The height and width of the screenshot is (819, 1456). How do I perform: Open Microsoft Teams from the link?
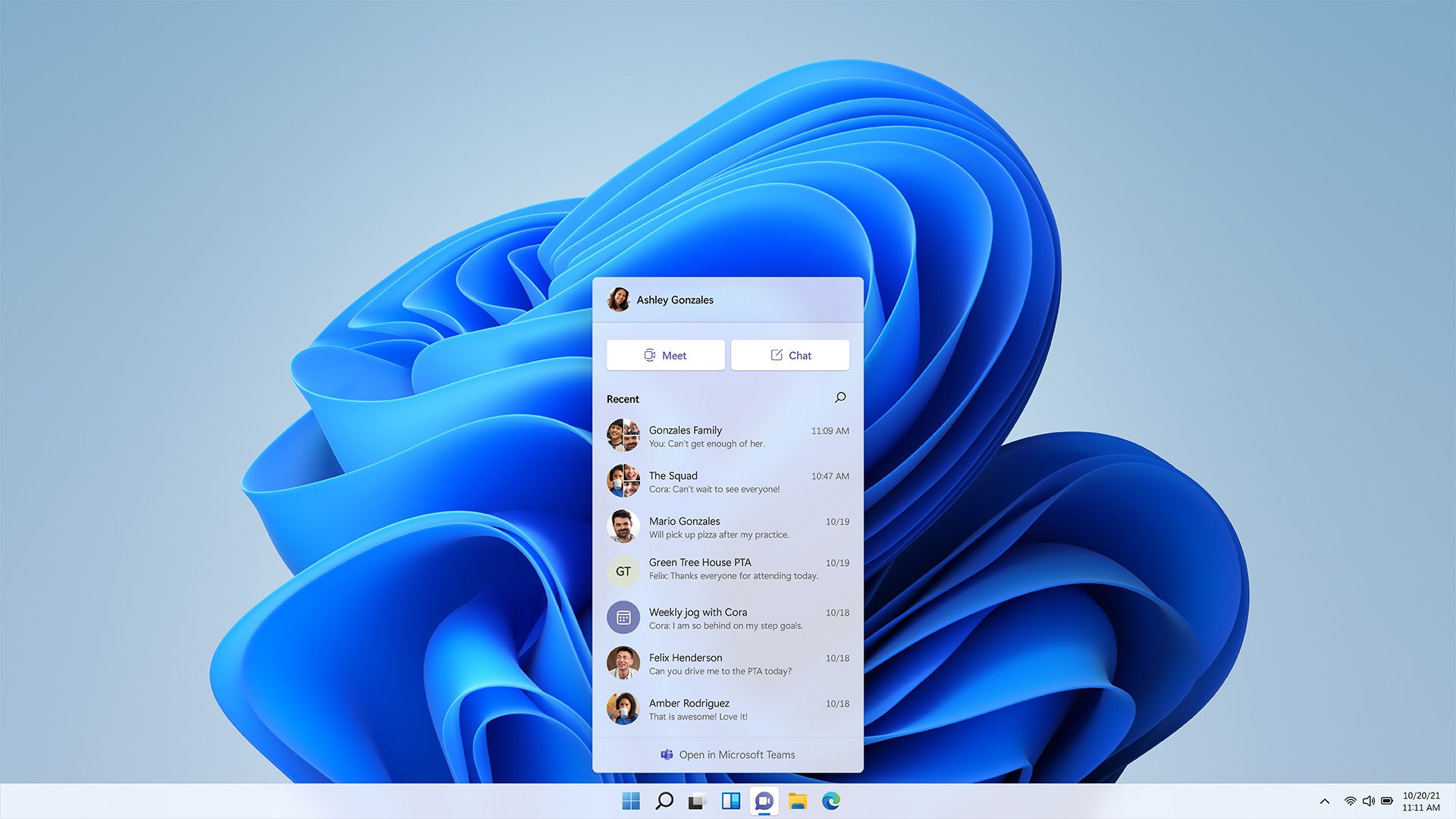[727, 754]
